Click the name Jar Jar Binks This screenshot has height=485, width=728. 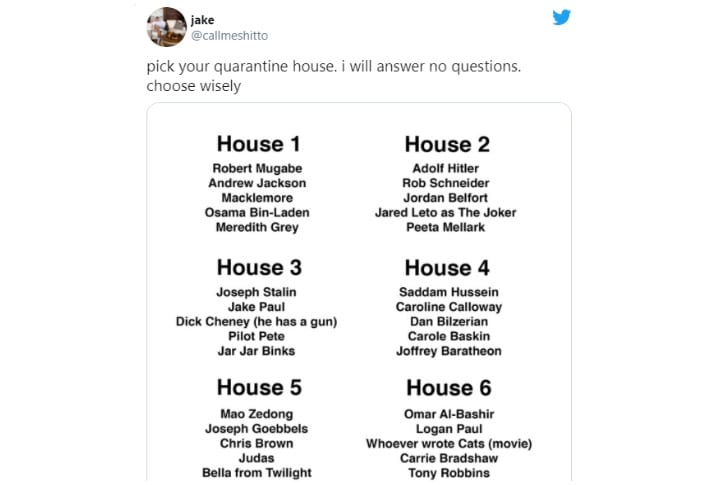(256, 351)
